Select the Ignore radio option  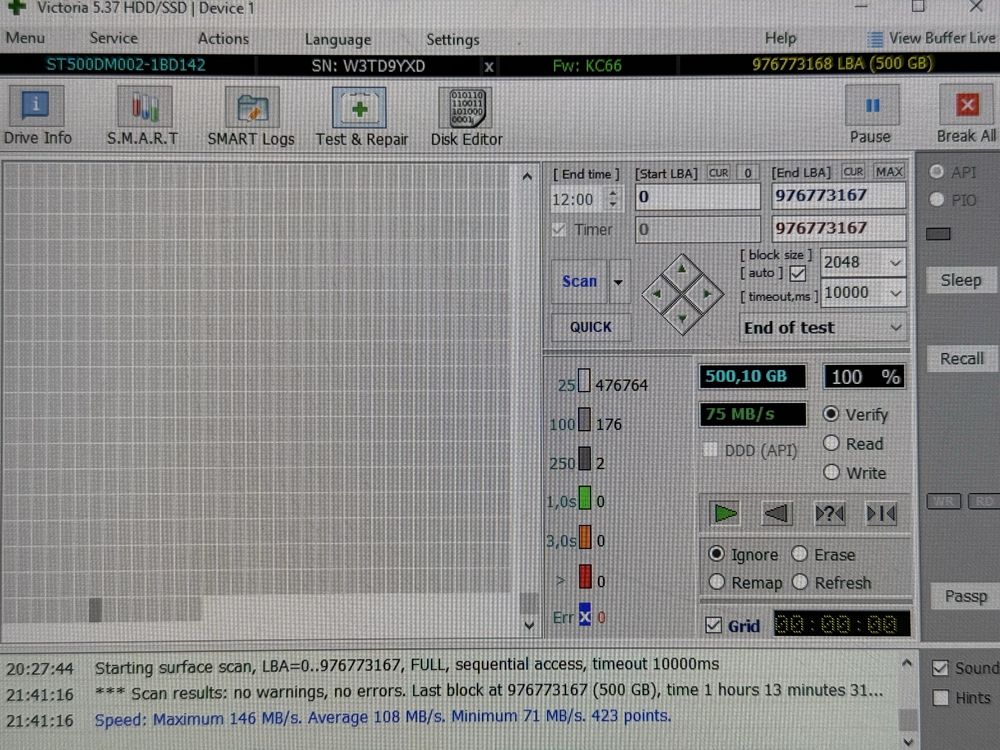716,554
